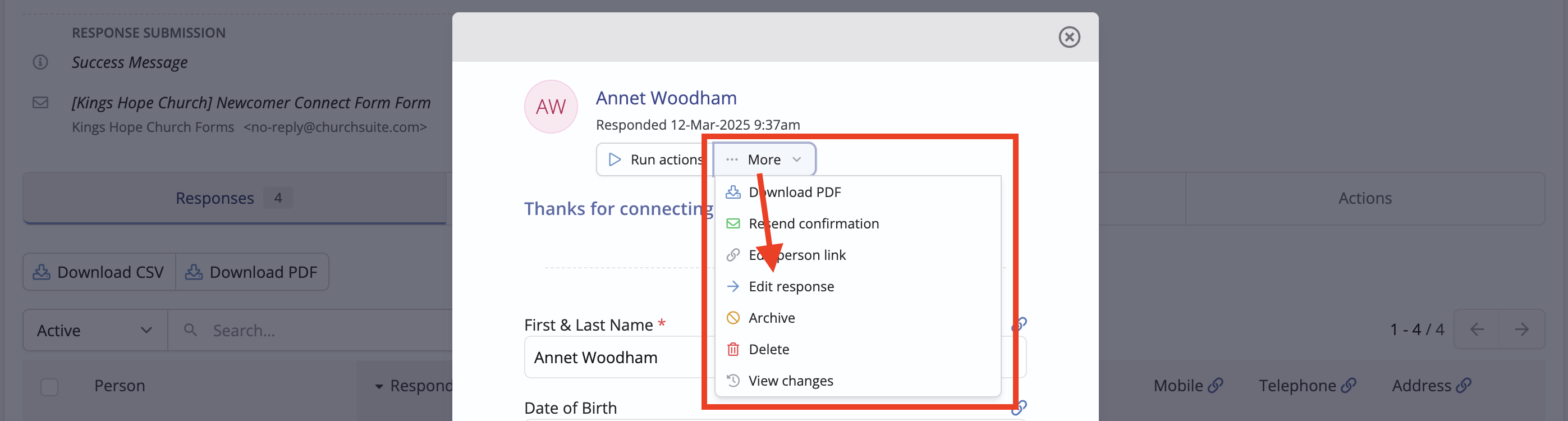The height and width of the screenshot is (421, 1568).
Task: Open the Active status filter dropdown
Action: point(95,330)
